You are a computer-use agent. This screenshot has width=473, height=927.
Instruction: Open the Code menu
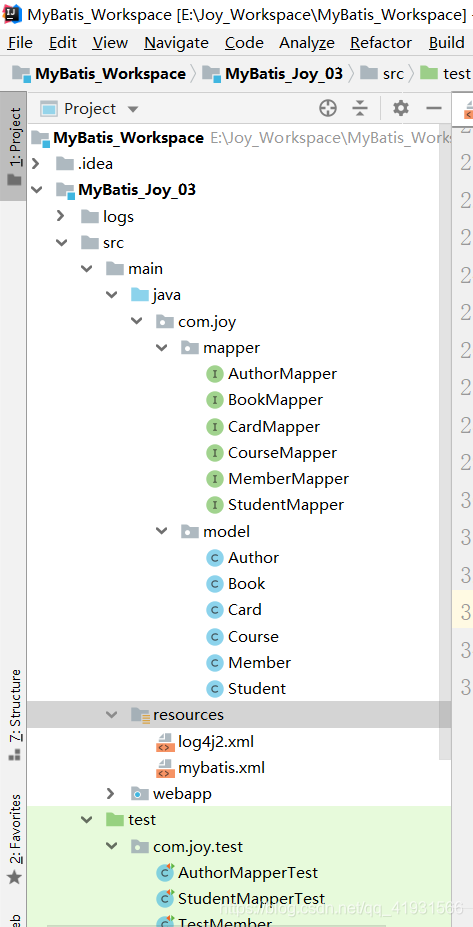click(244, 43)
